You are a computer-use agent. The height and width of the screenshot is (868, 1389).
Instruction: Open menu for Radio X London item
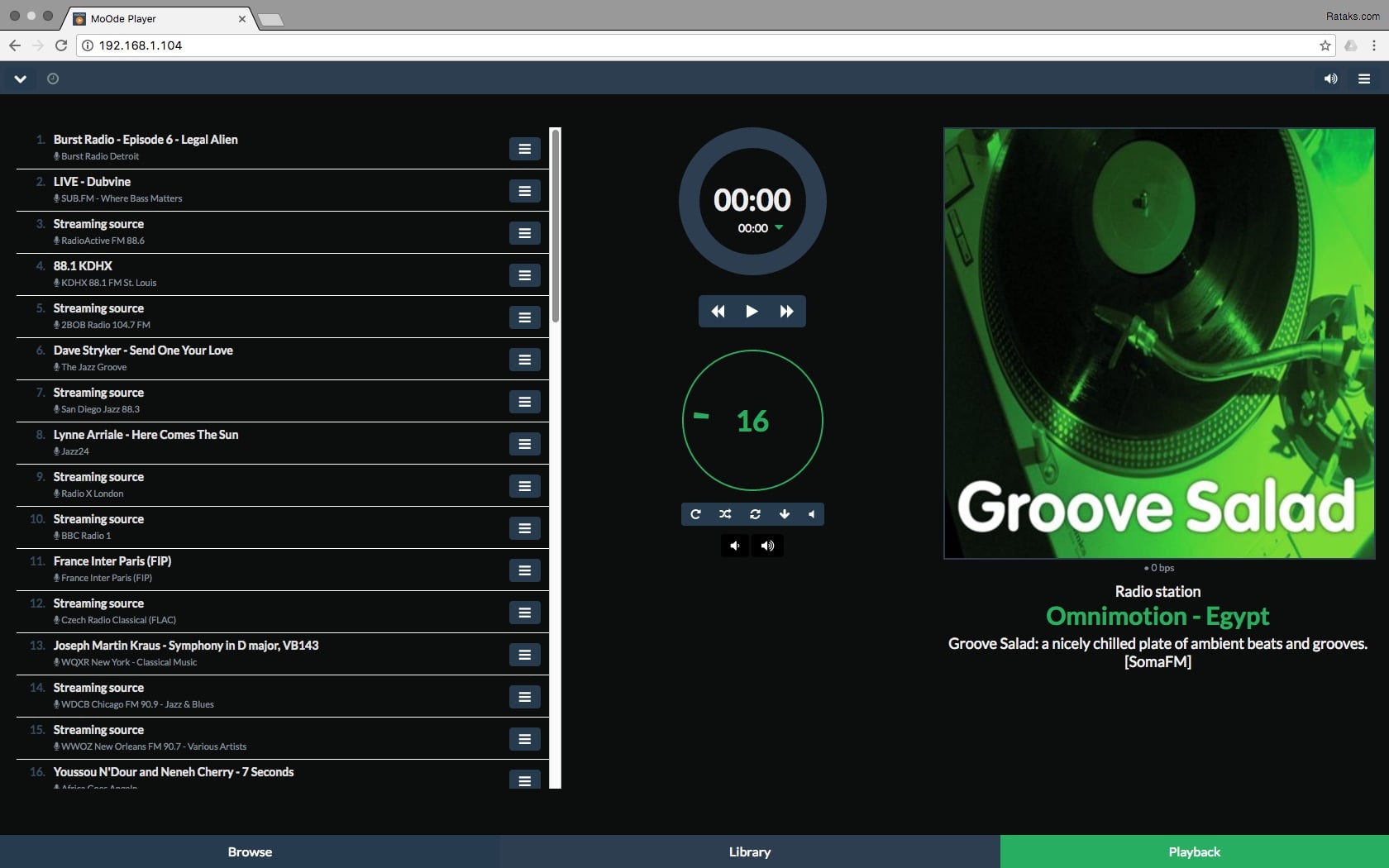pyautogui.click(x=524, y=486)
